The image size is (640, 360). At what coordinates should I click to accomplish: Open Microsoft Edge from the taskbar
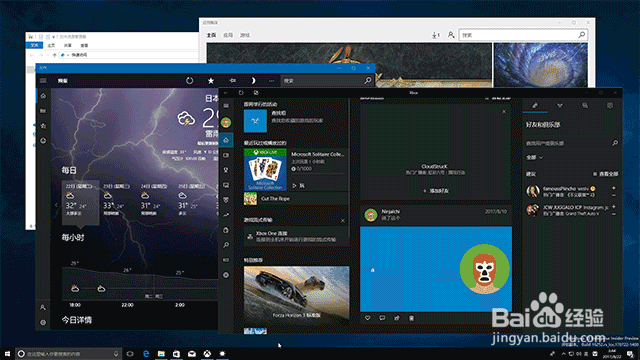[x=146, y=353]
